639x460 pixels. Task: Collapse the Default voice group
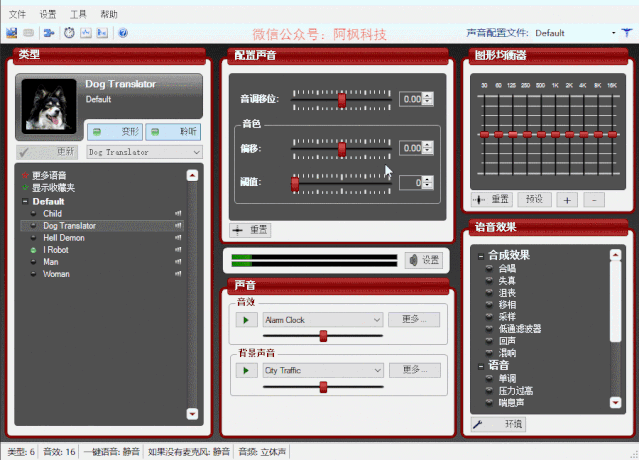coord(25,201)
